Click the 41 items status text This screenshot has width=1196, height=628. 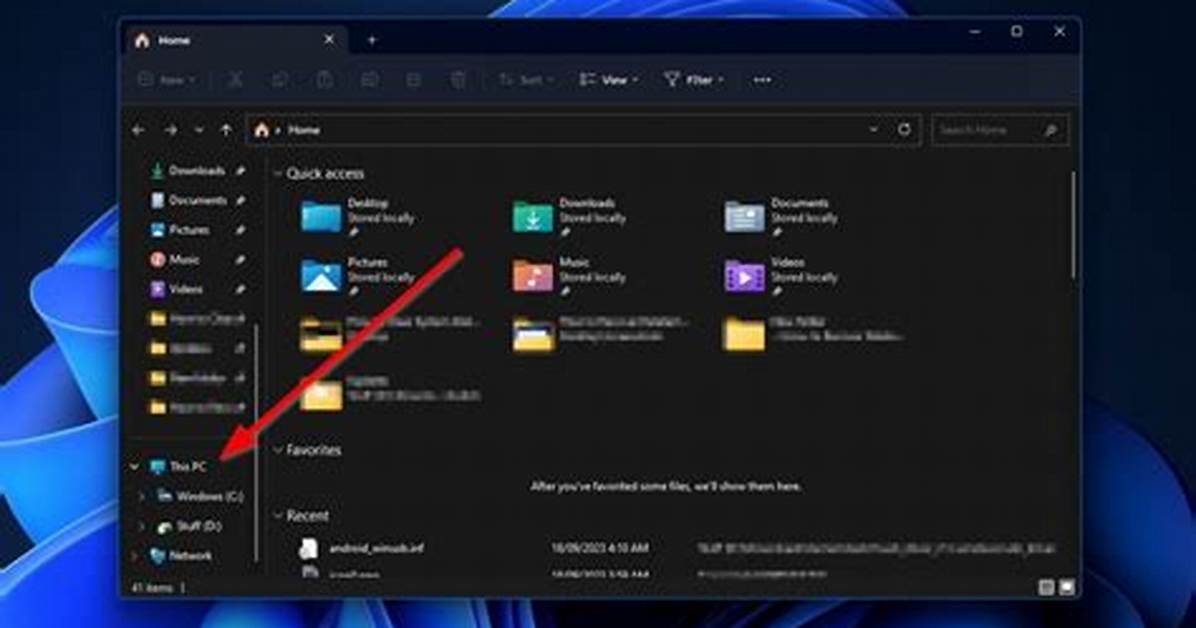click(153, 588)
